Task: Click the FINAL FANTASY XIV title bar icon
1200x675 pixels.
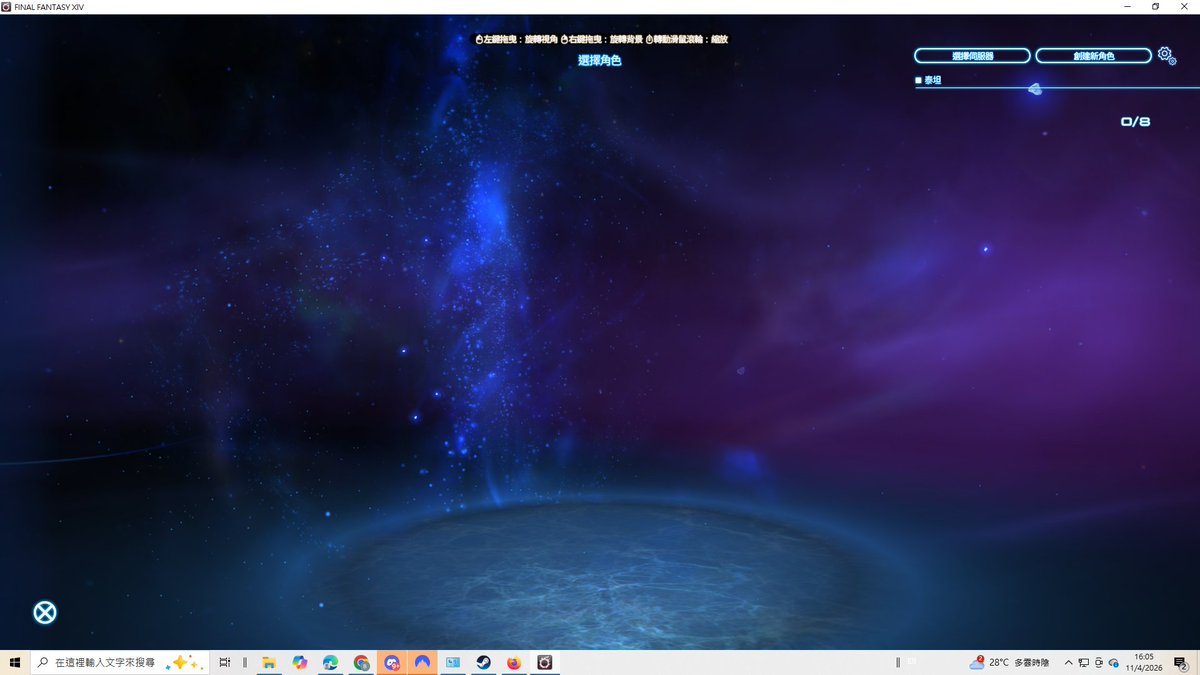Action: pyautogui.click(x=6, y=6)
